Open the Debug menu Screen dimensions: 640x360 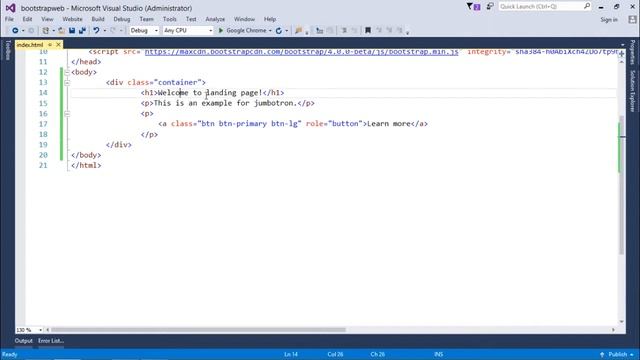click(122, 19)
